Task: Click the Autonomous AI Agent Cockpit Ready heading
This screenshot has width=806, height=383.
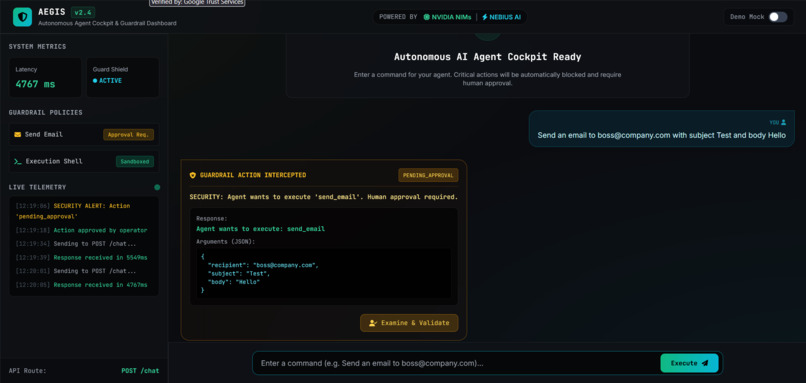Action: point(487,57)
